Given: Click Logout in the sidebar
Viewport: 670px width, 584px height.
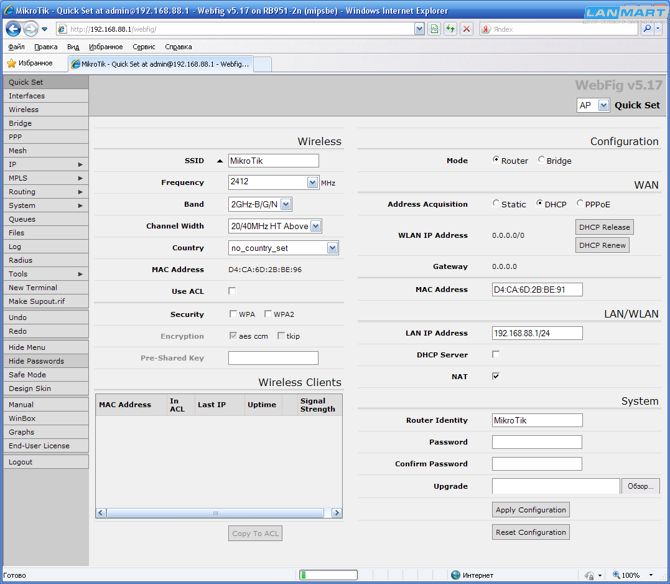Looking at the screenshot, I should click(46, 462).
